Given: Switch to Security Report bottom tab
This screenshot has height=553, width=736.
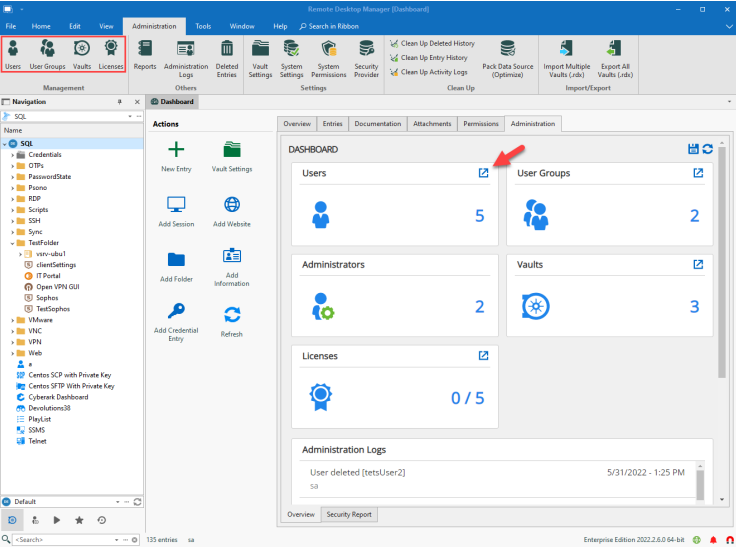Looking at the screenshot, I should tap(349, 515).
